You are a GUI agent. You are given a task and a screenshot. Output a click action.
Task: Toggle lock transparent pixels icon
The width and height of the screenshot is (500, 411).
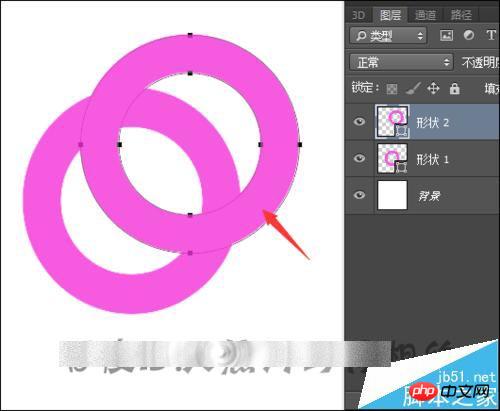[x=392, y=89]
